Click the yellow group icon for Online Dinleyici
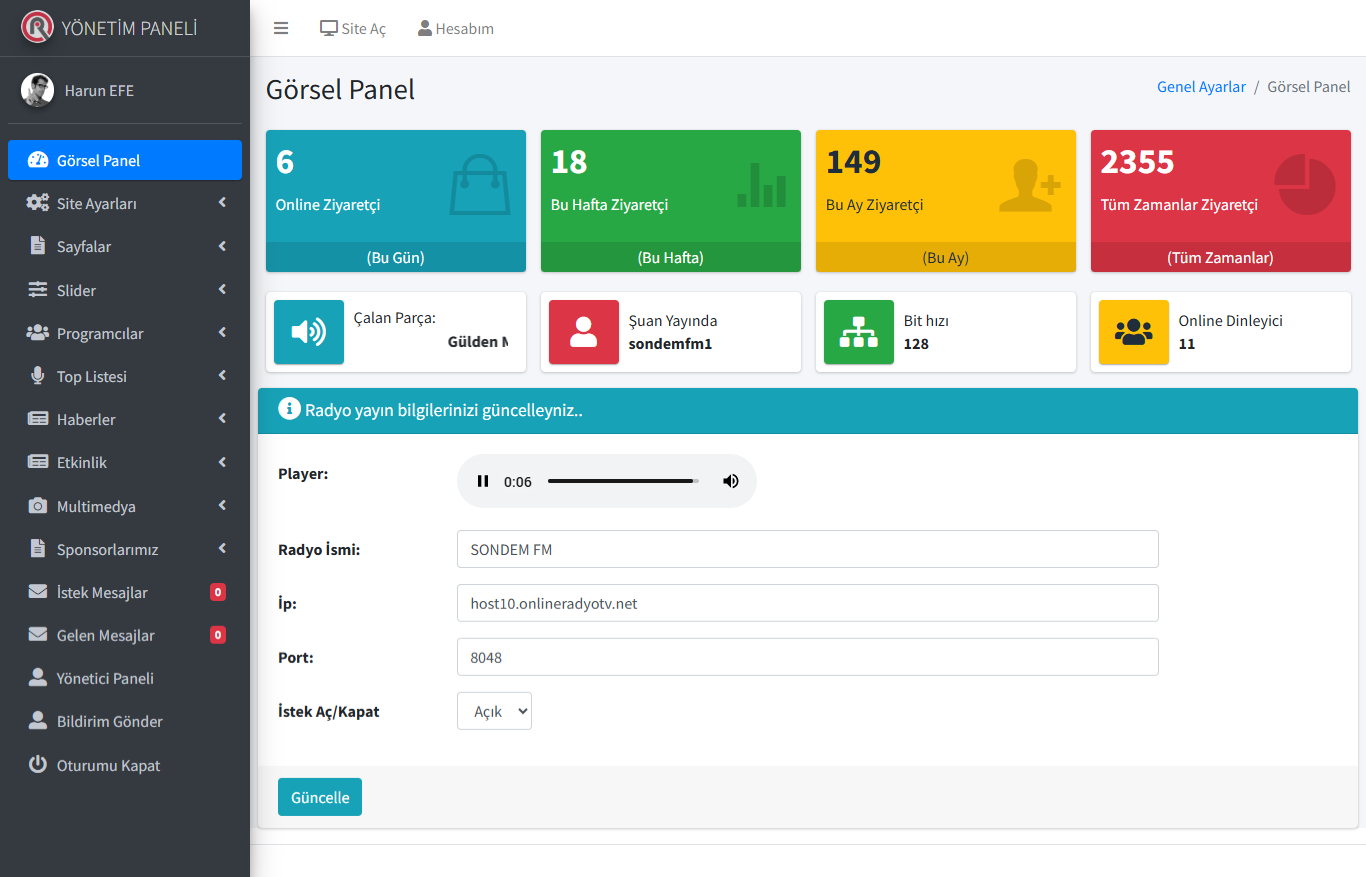 (1133, 332)
